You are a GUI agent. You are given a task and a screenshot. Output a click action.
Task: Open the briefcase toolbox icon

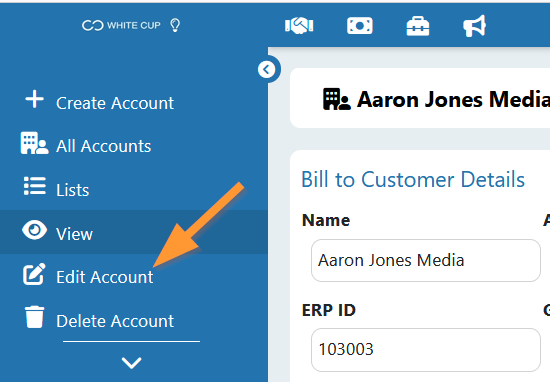[417, 26]
